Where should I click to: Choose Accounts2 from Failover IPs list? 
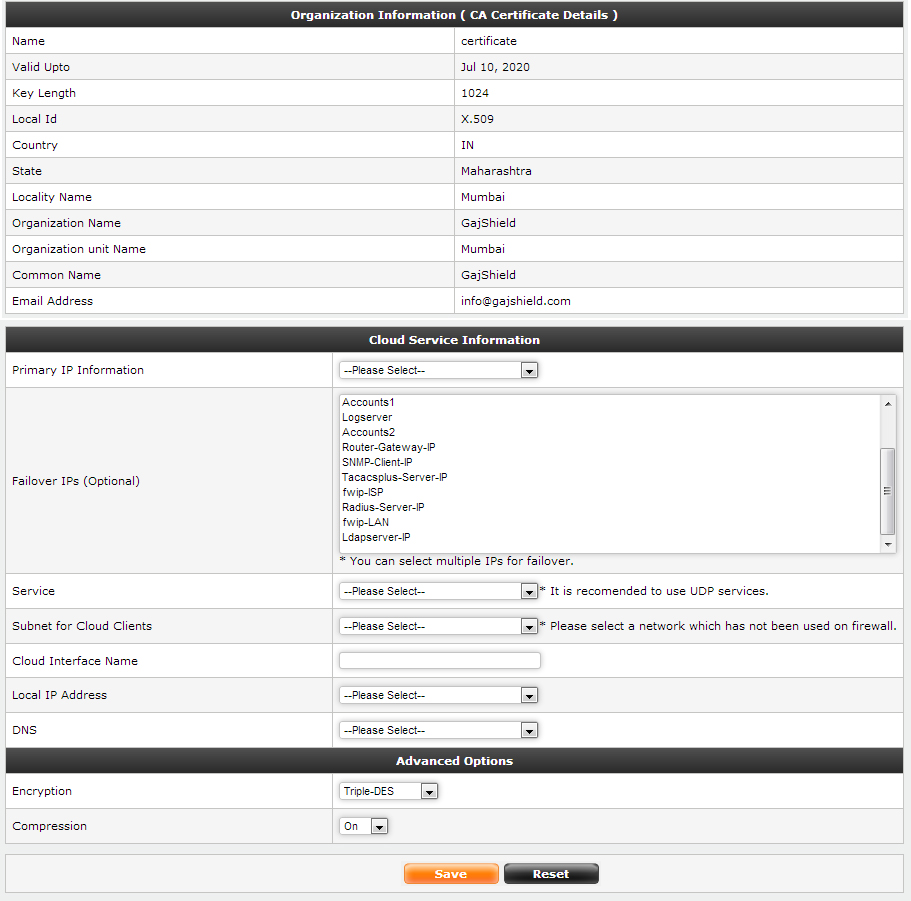[368, 432]
